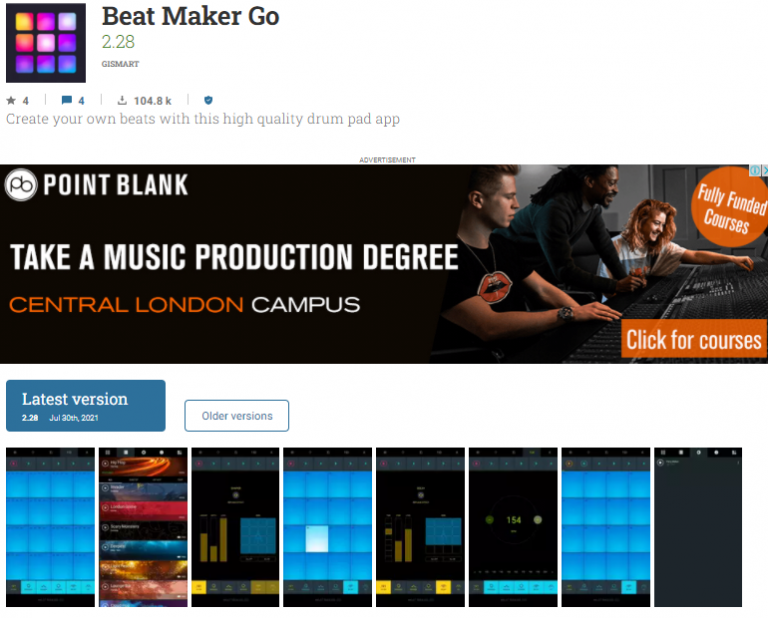Select the Latest version tab
This screenshot has height=618, width=768.
(86, 405)
